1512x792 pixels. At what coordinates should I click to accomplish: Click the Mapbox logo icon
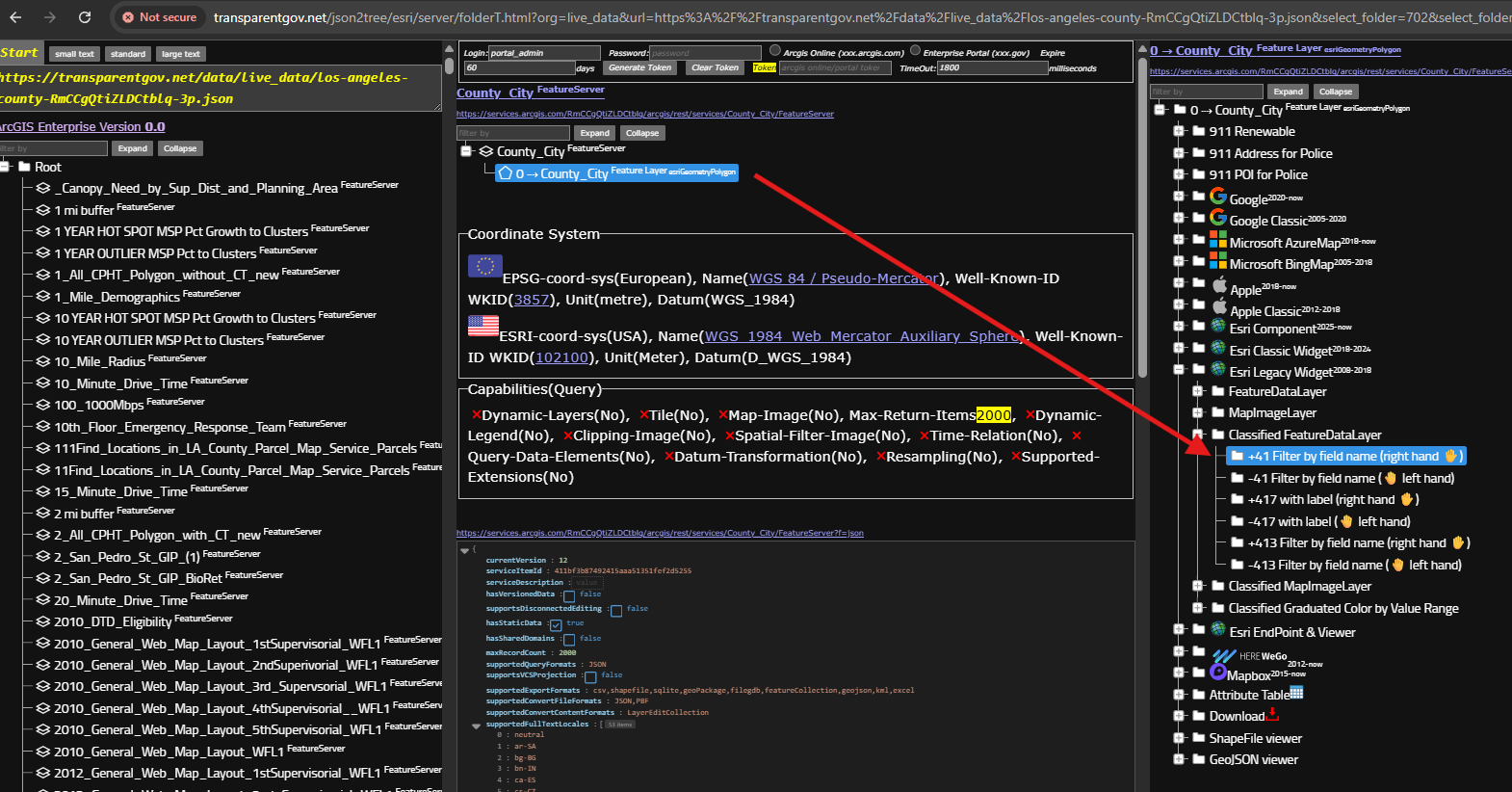coord(1218,672)
